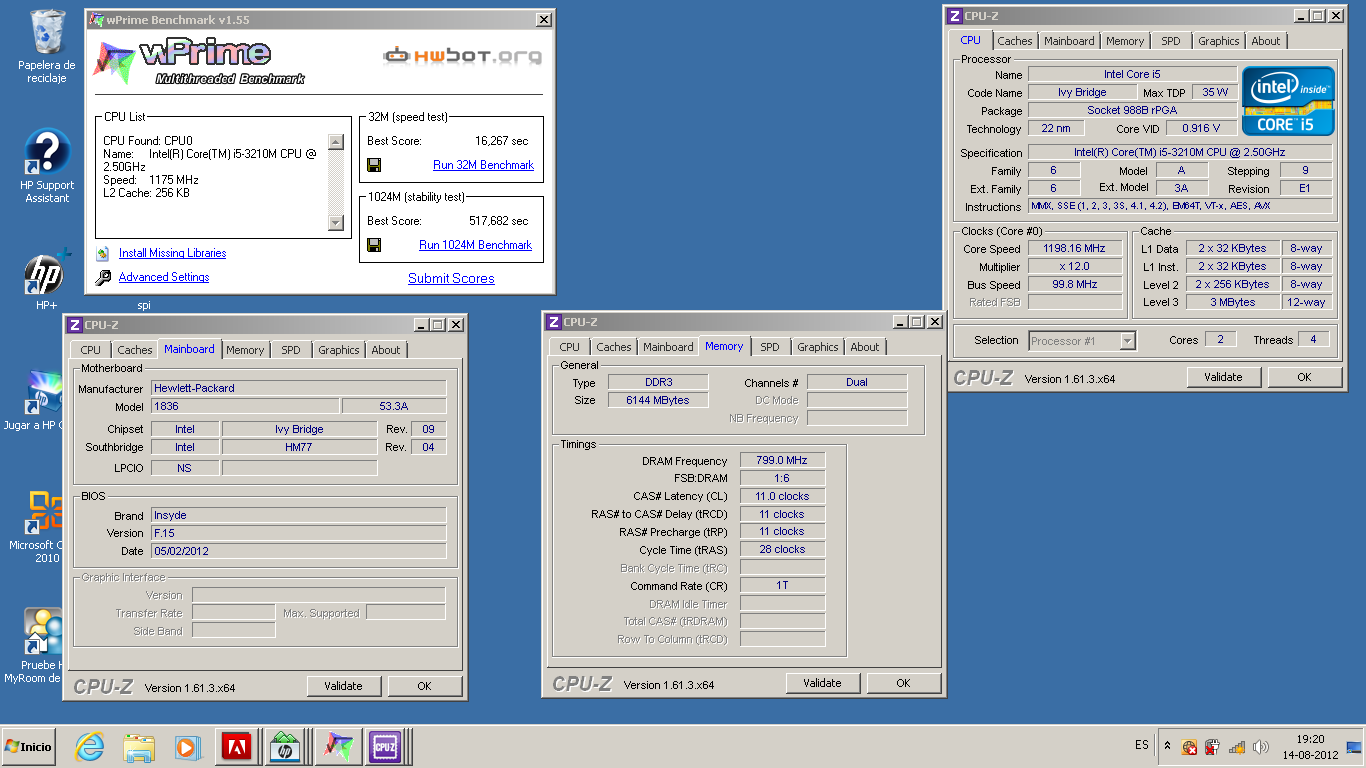Click the 16,267 sec best score
The image size is (1366, 768).
click(x=501, y=141)
